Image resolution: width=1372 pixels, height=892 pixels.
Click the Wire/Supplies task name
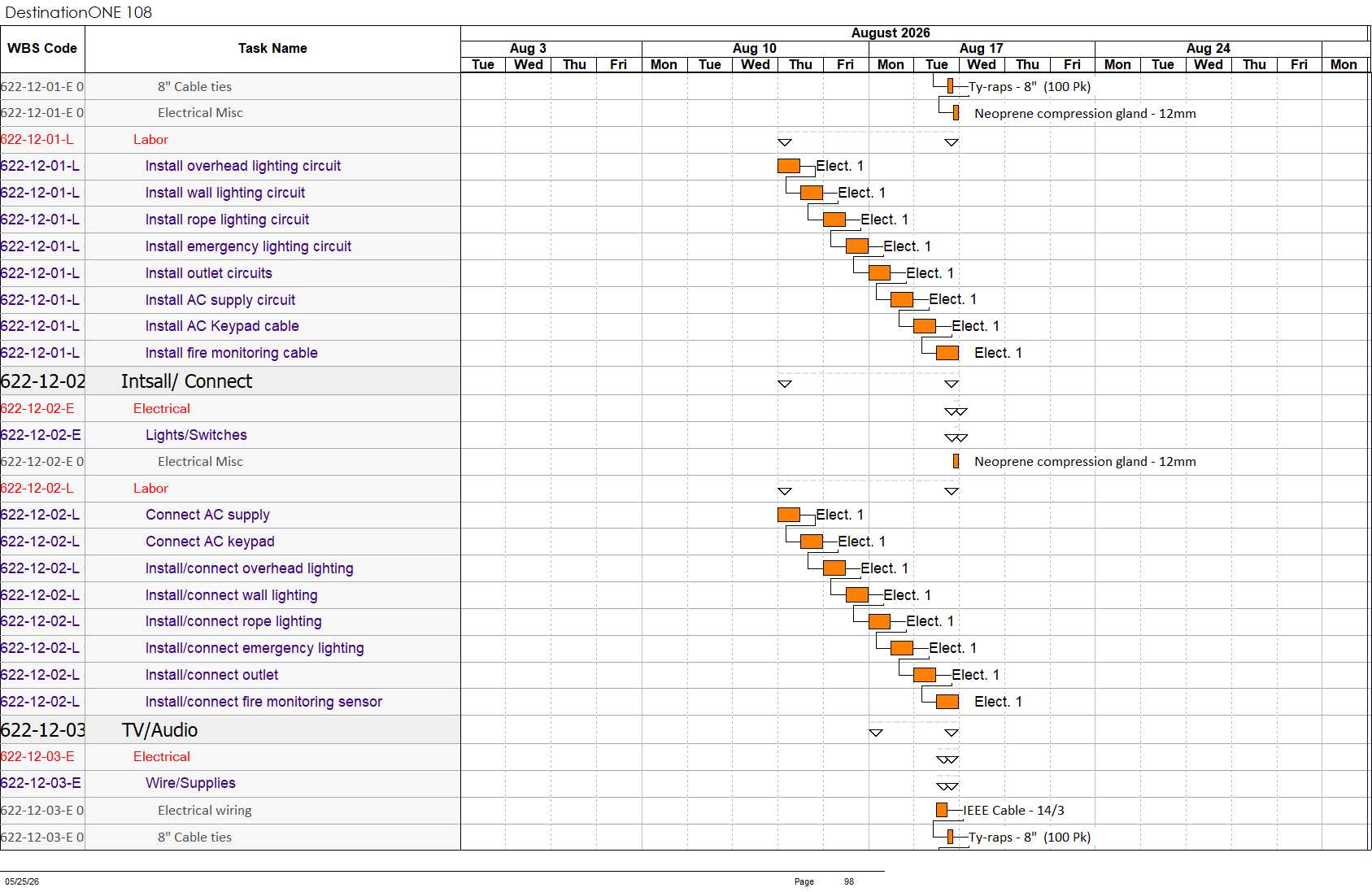point(190,783)
